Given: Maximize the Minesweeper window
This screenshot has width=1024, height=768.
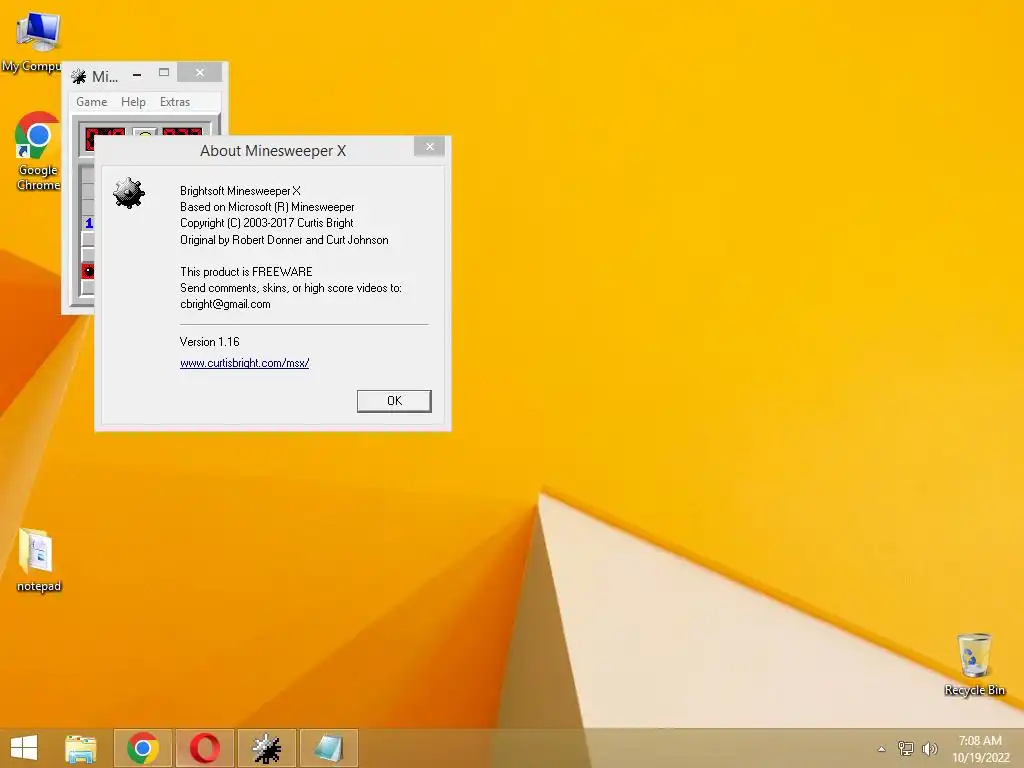Looking at the screenshot, I should point(164,73).
